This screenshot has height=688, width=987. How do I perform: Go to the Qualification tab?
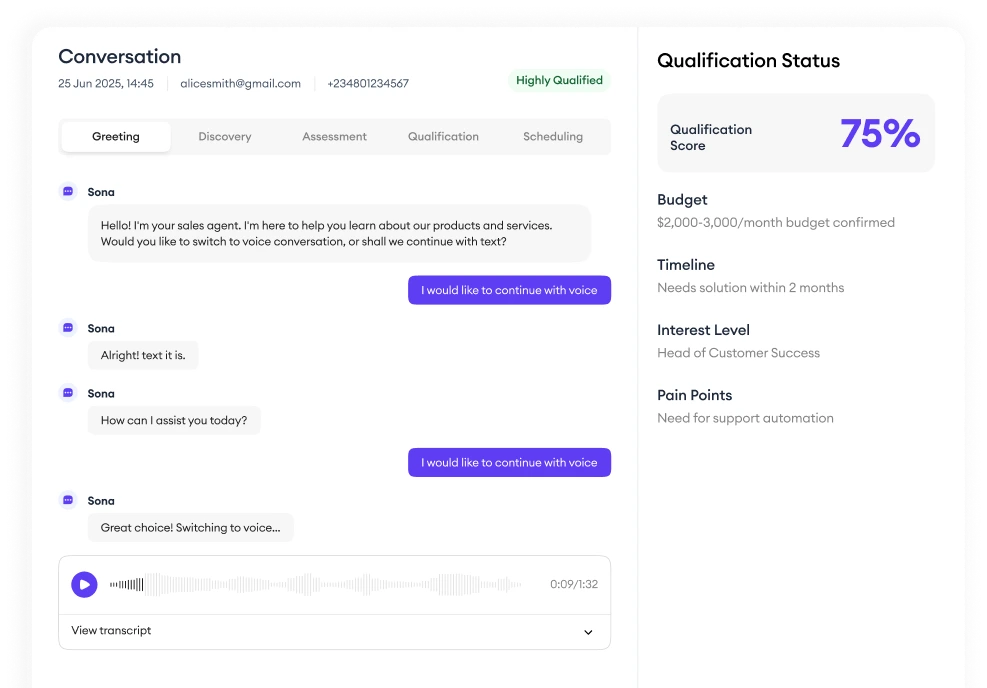coord(443,137)
